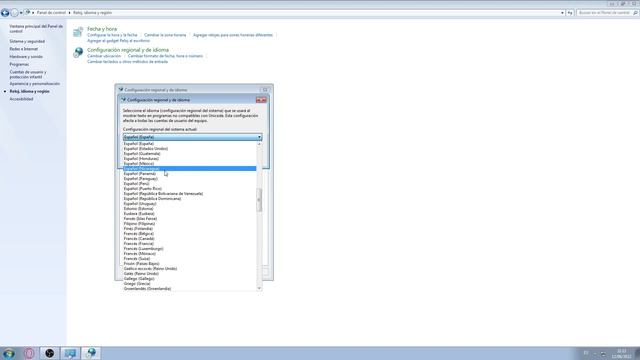
Task: Open Sistema y seguridad in sidebar
Action: click(27, 41)
